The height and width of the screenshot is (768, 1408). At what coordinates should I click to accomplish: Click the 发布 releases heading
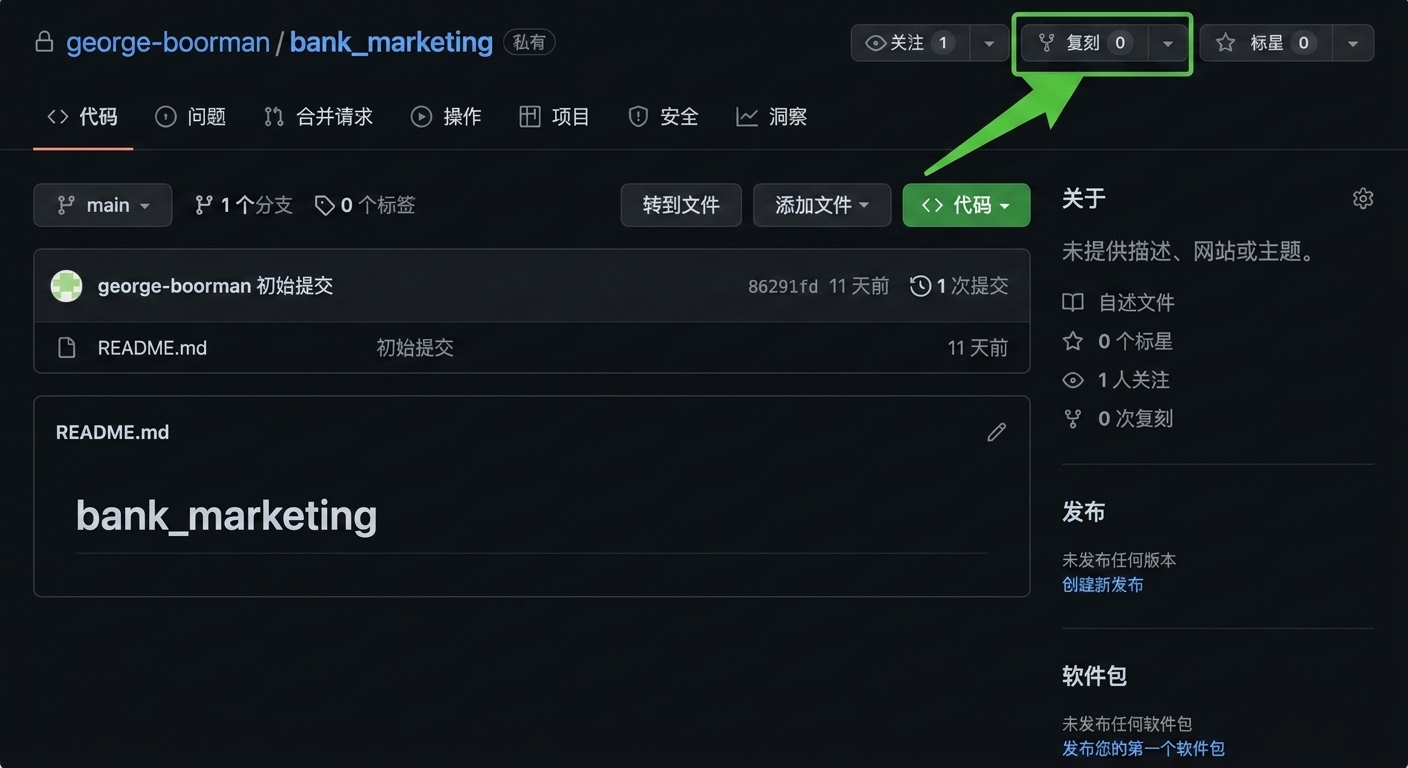(1083, 512)
